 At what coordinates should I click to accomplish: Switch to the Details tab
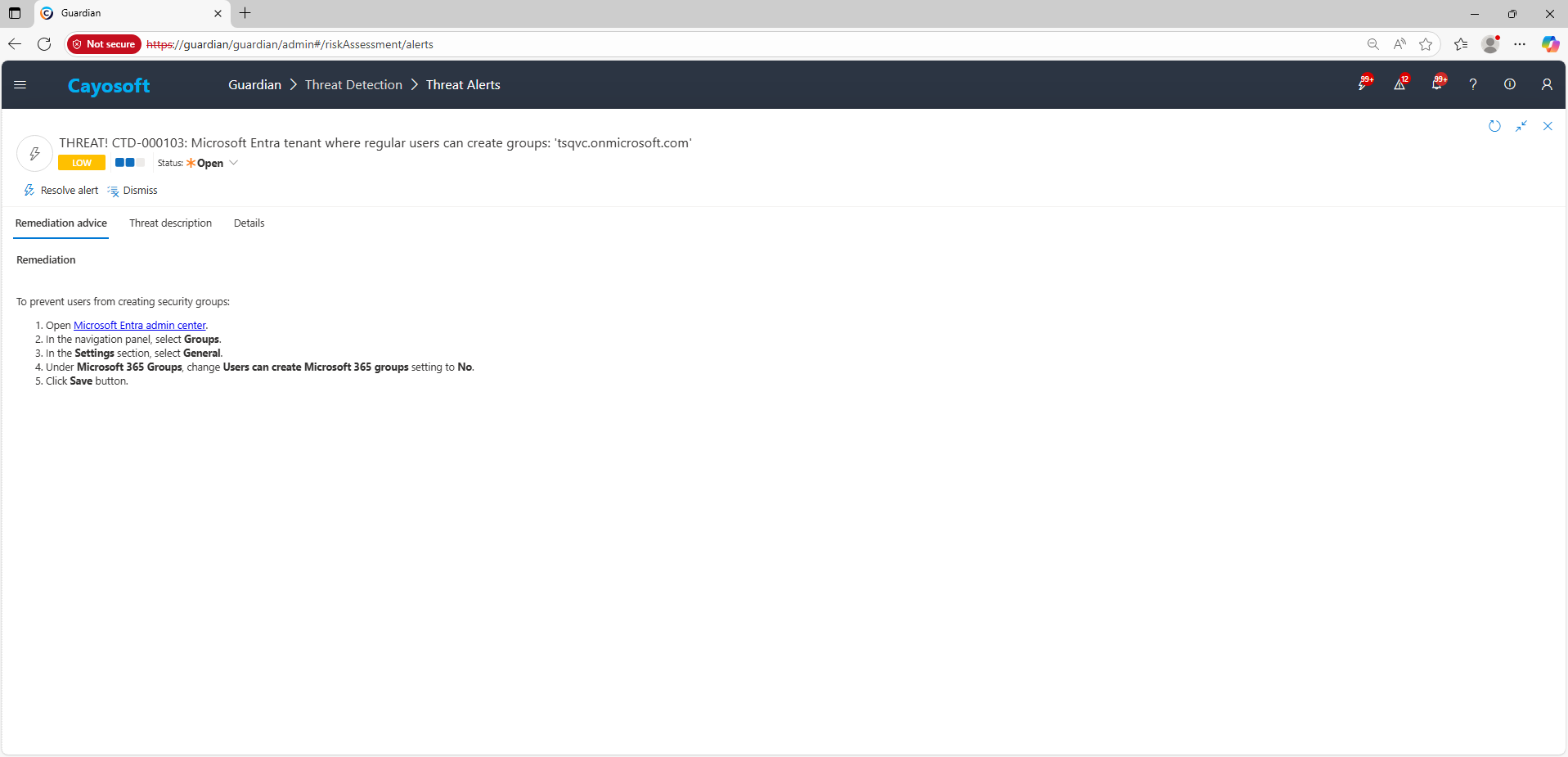tap(249, 223)
